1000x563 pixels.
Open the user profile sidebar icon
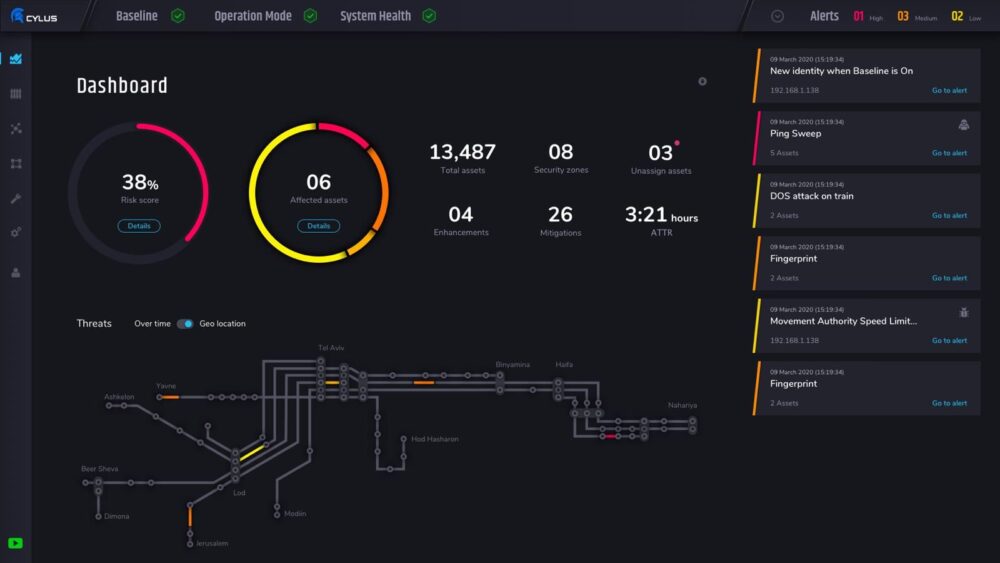[x=16, y=273]
